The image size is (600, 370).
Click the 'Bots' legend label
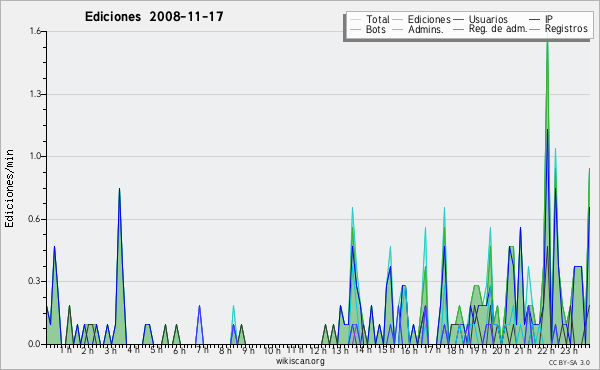(375, 29)
